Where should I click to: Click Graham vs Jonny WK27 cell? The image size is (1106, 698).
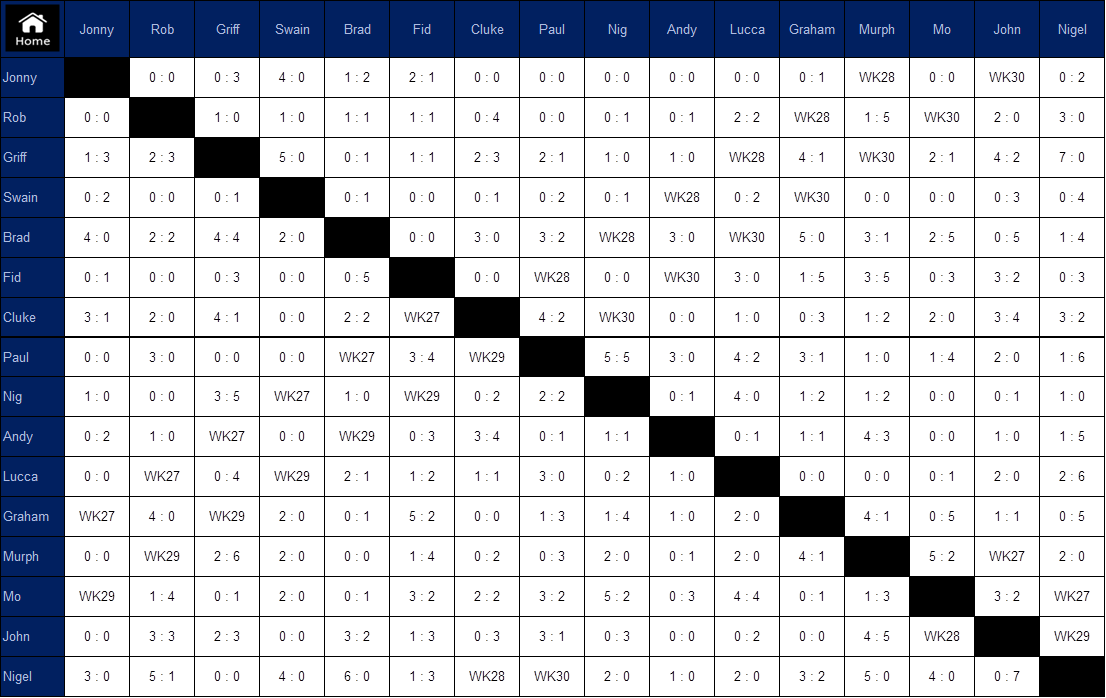coord(97,516)
